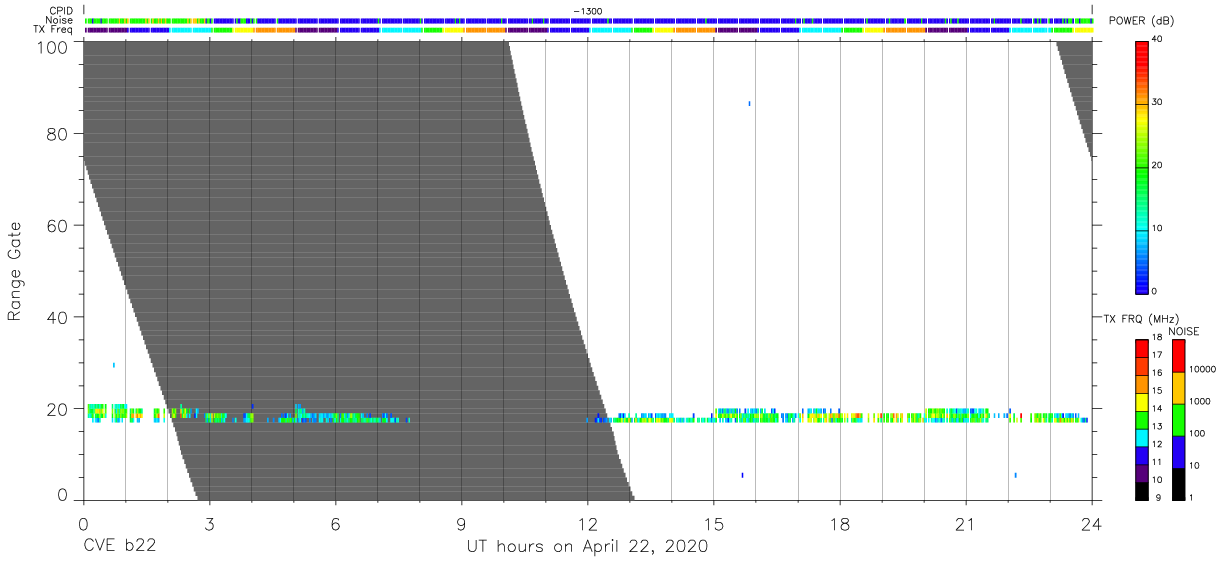
Task: Click the 10000 label in the NOISE legend
Action: (x=1202, y=369)
